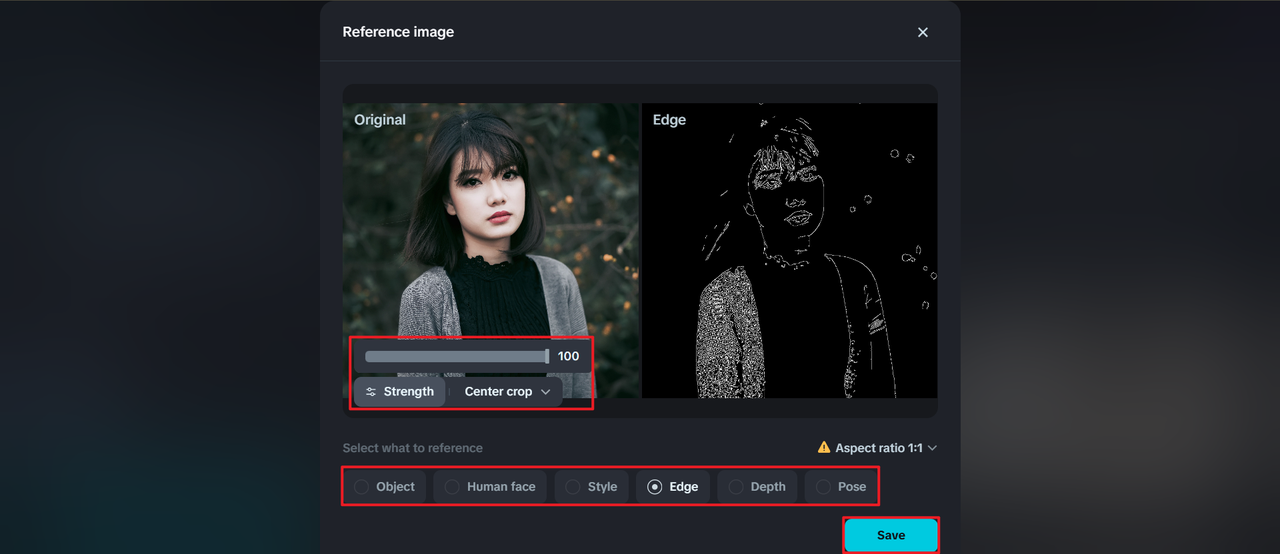Click the Save button
This screenshot has width=1280, height=554.
[x=891, y=535]
